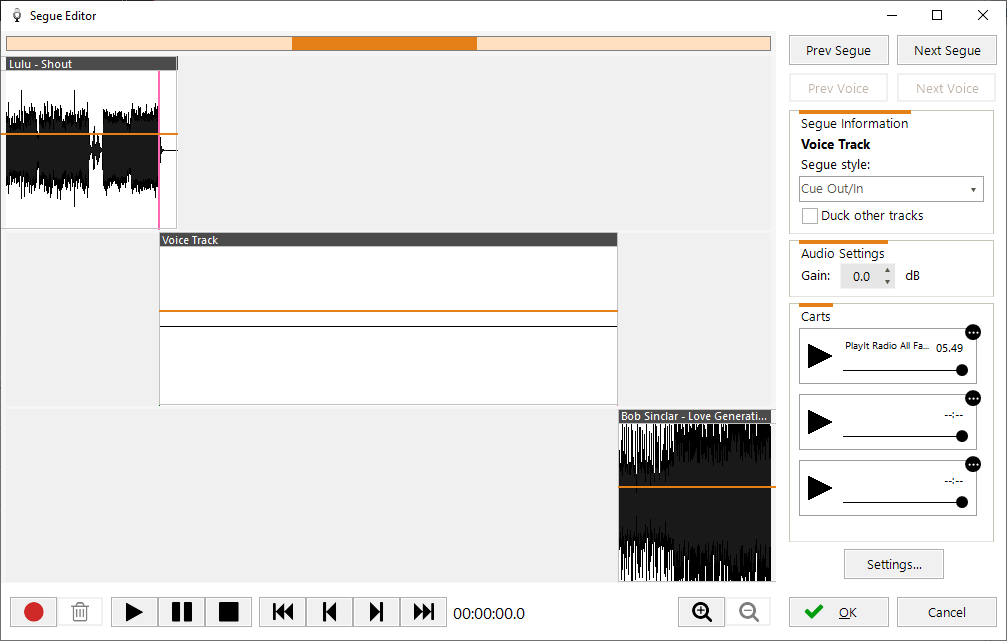Step to next marker icon
This screenshot has height=641, width=1007.
(376, 612)
